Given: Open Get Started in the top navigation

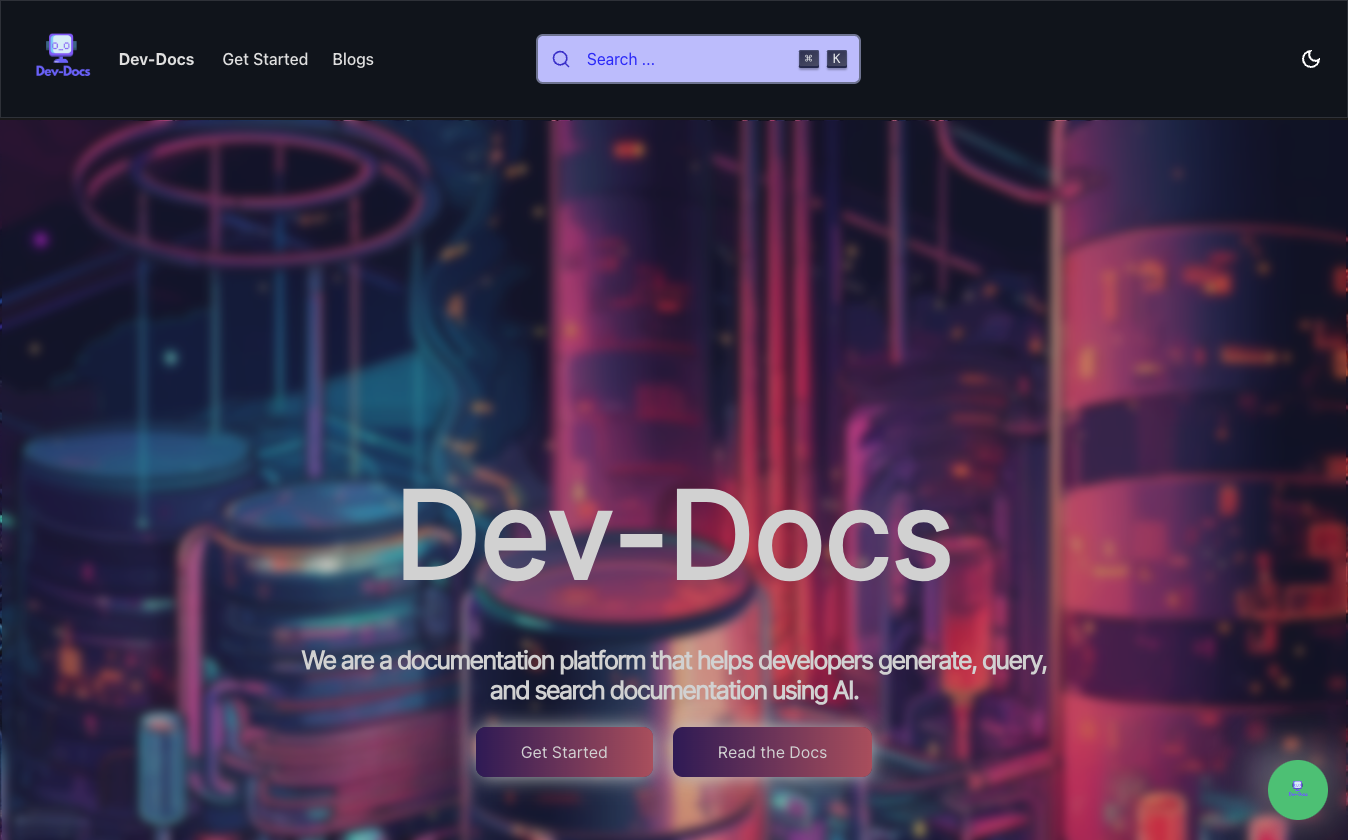Looking at the screenshot, I should [x=265, y=59].
